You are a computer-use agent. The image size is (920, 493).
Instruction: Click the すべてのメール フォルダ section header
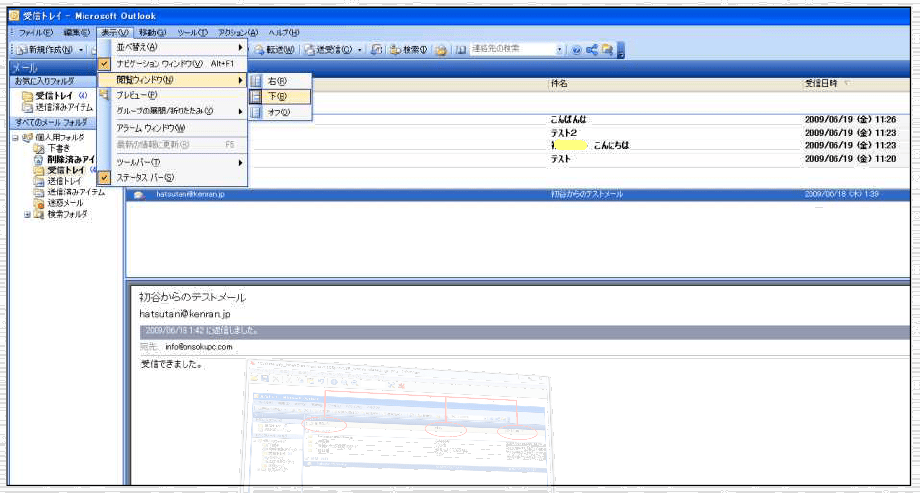tap(53, 123)
